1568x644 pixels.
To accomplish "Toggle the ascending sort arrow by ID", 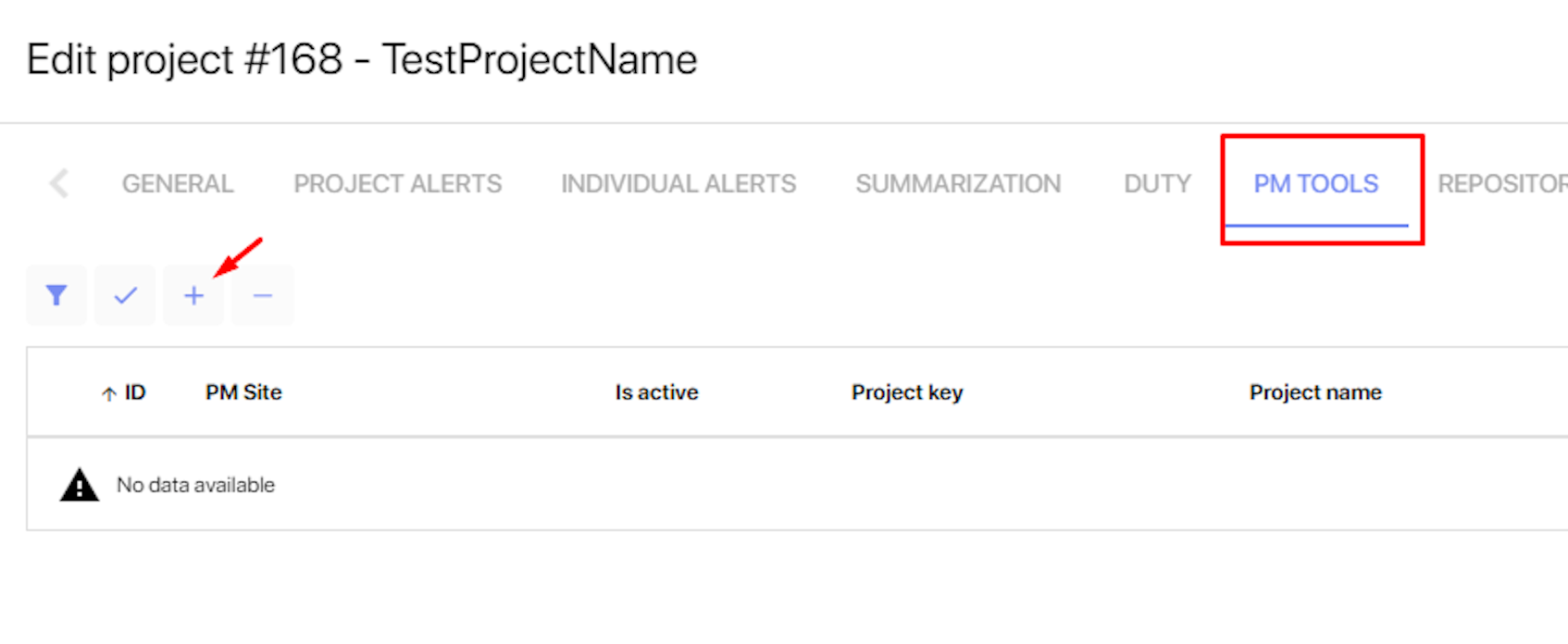I will point(108,393).
